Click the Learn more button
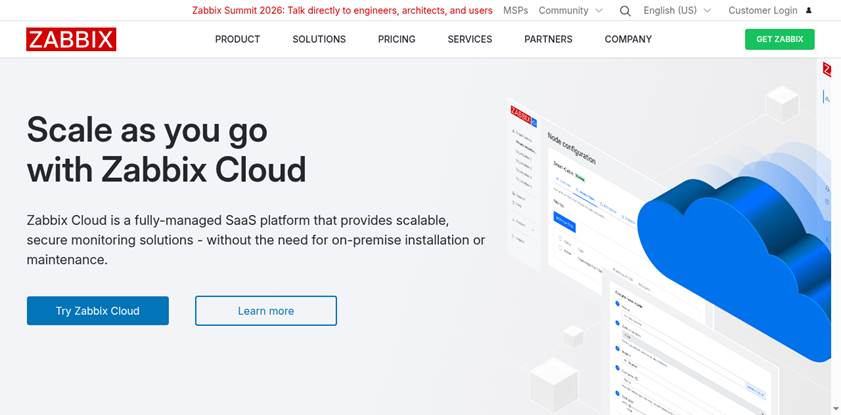Image resolution: width=841 pixels, height=415 pixels. tap(266, 310)
